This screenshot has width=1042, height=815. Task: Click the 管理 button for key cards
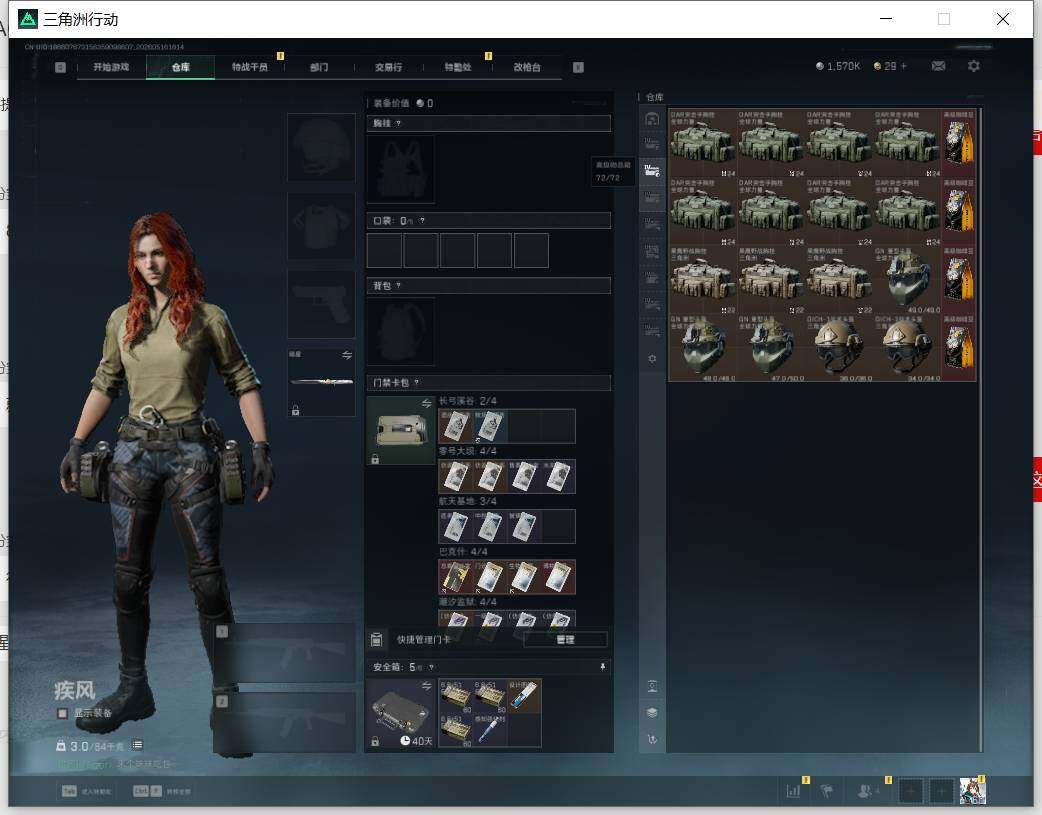pyautogui.click(x=565, y=640)
